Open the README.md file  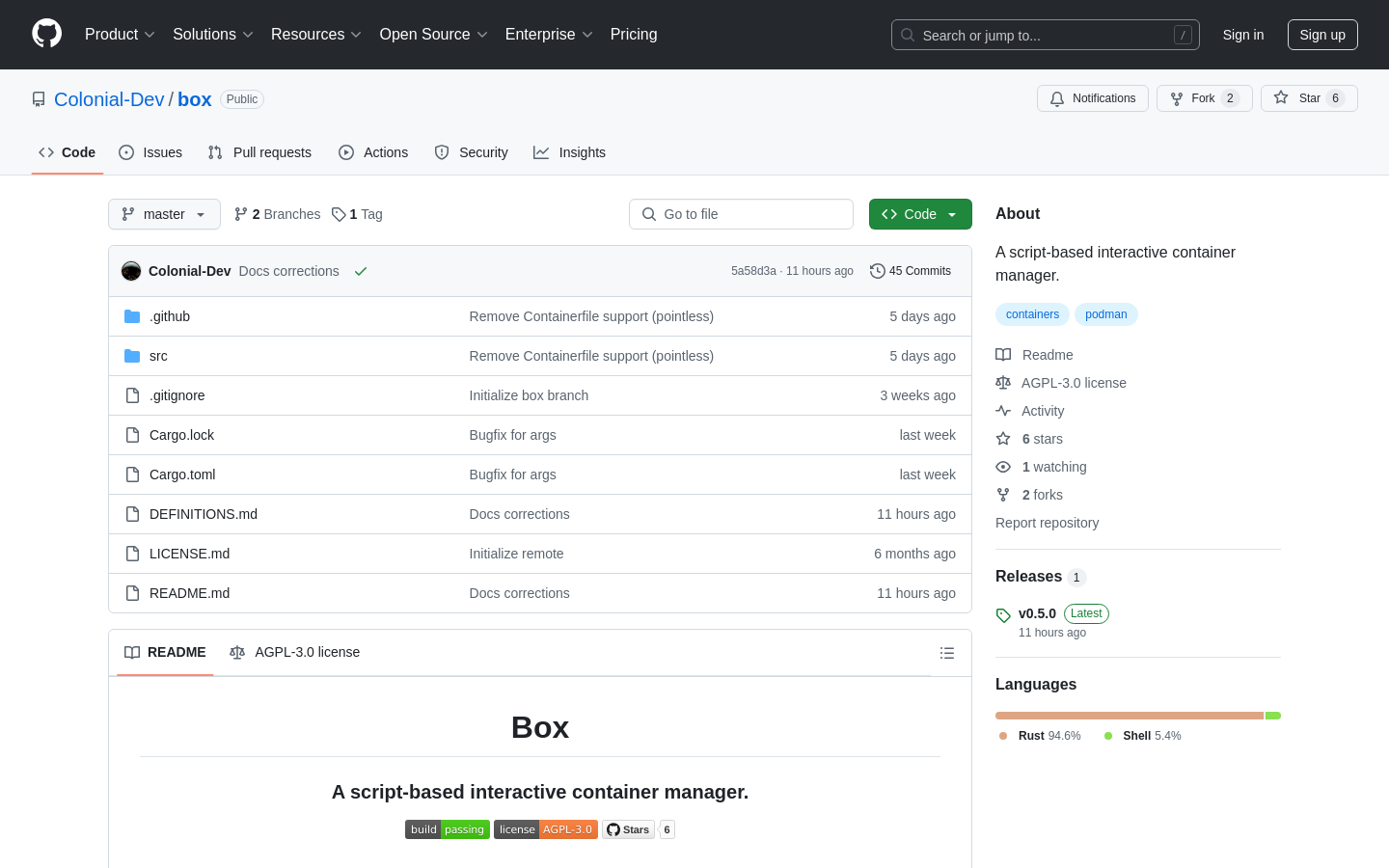tap(190, 593)
